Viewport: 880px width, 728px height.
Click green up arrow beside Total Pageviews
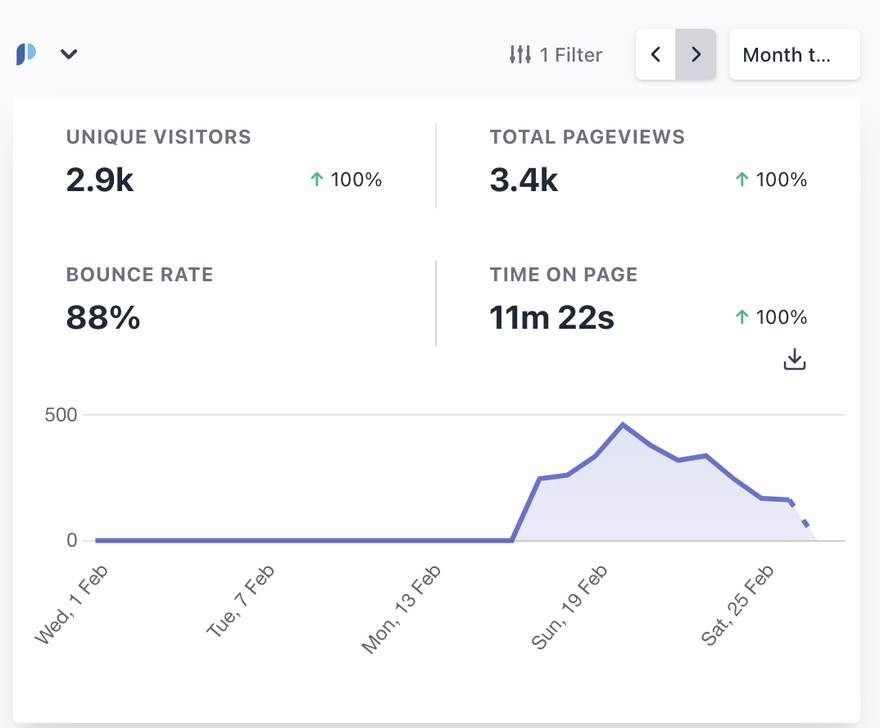[x=741, y=180]
